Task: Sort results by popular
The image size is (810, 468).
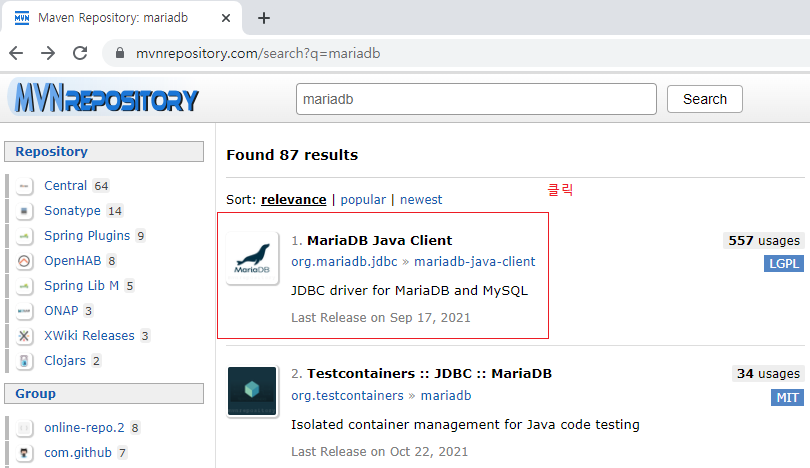Action: tap(363, 199)
